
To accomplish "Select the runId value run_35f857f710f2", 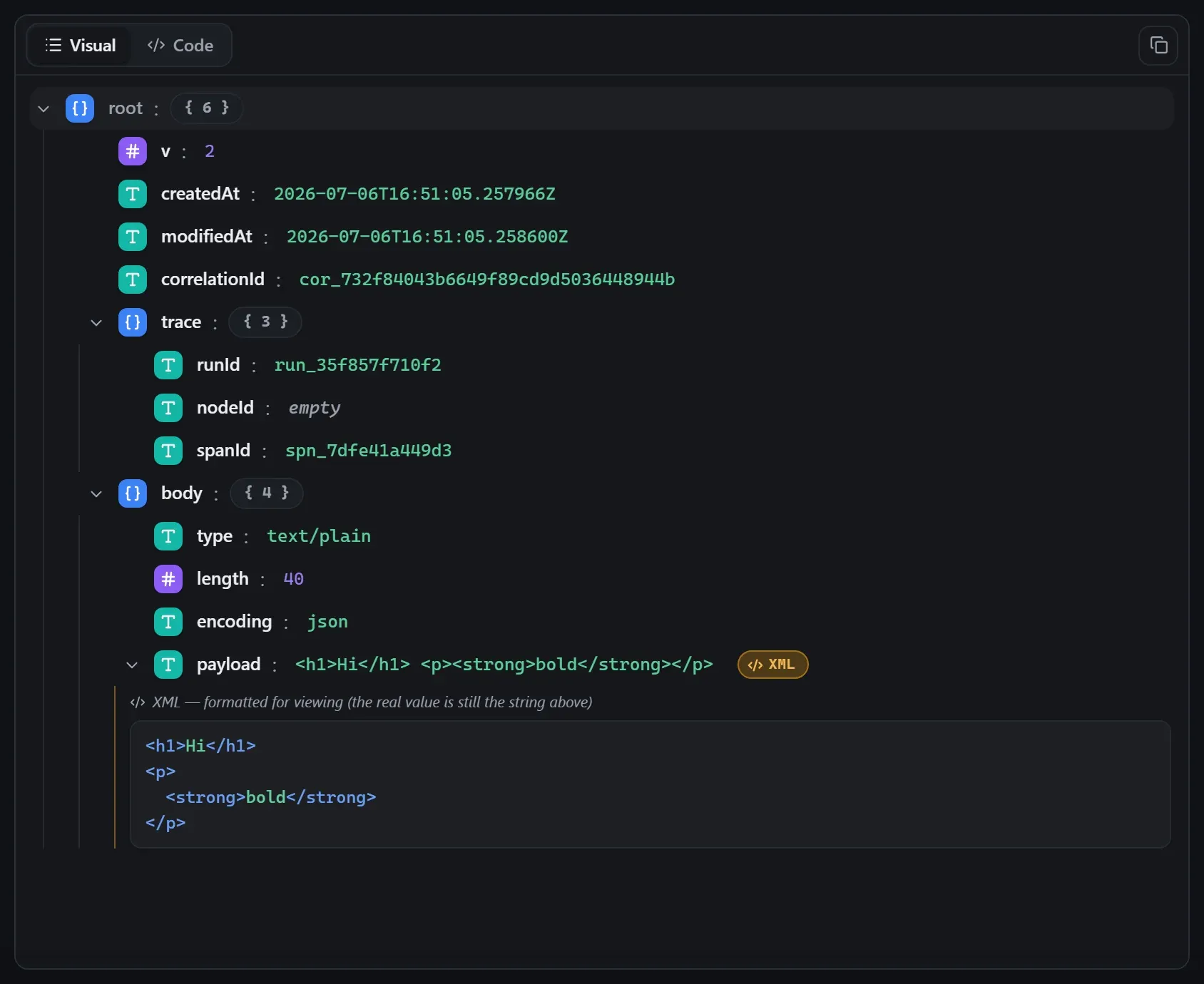I will pyautogui.click(x=358, y=365).
